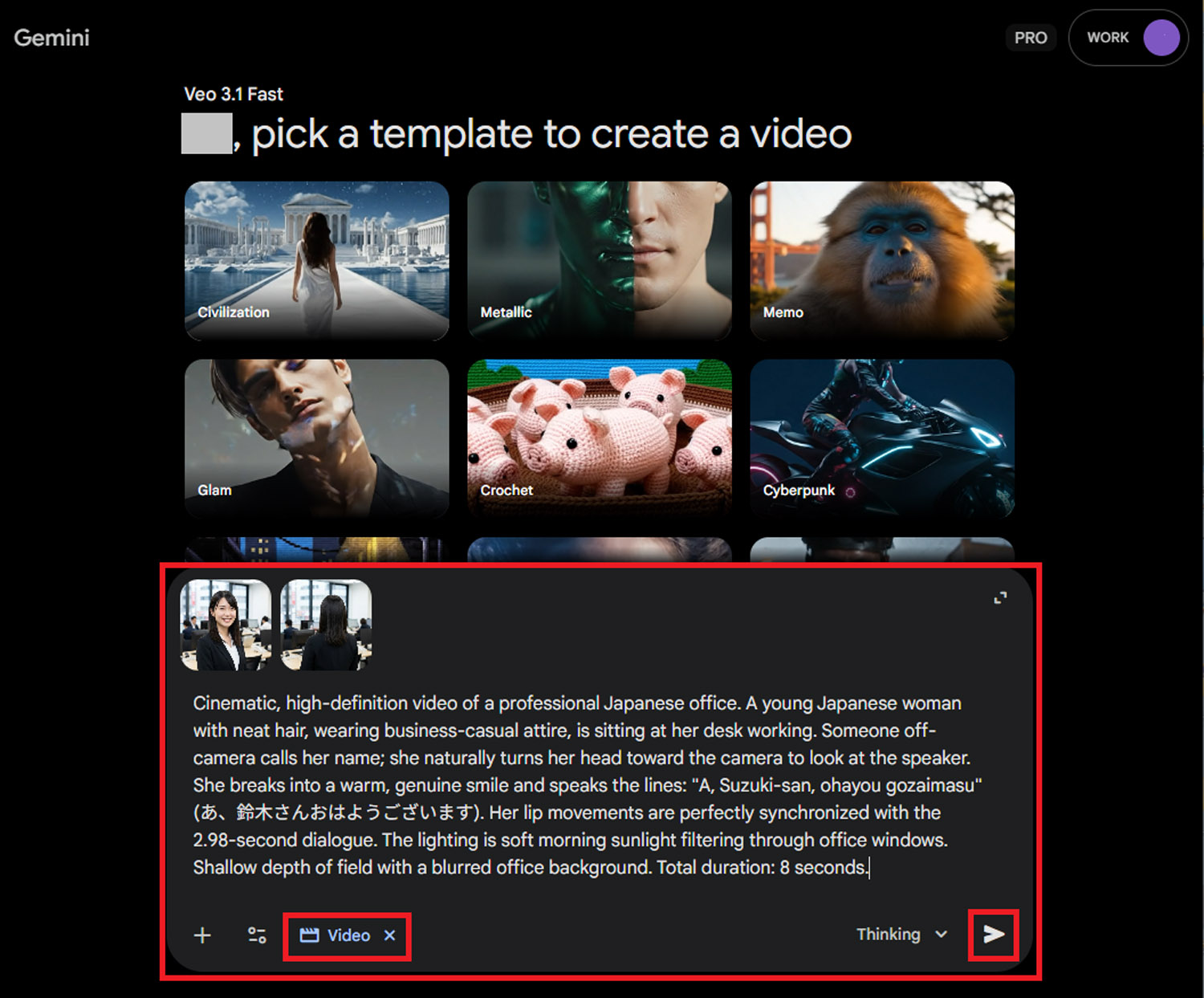Image resolution: width=1204 pixels, height=998 pixels.
Task: Select the Crochet template
Action: (x=599, y=438)
